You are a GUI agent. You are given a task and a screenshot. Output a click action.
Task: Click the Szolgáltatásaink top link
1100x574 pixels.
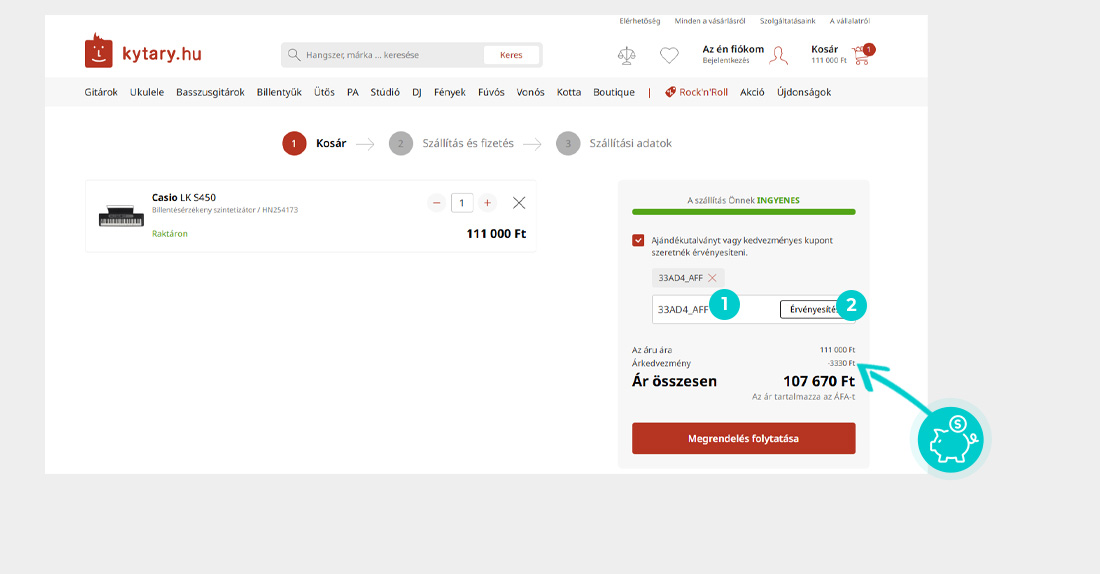pos(788,21)
